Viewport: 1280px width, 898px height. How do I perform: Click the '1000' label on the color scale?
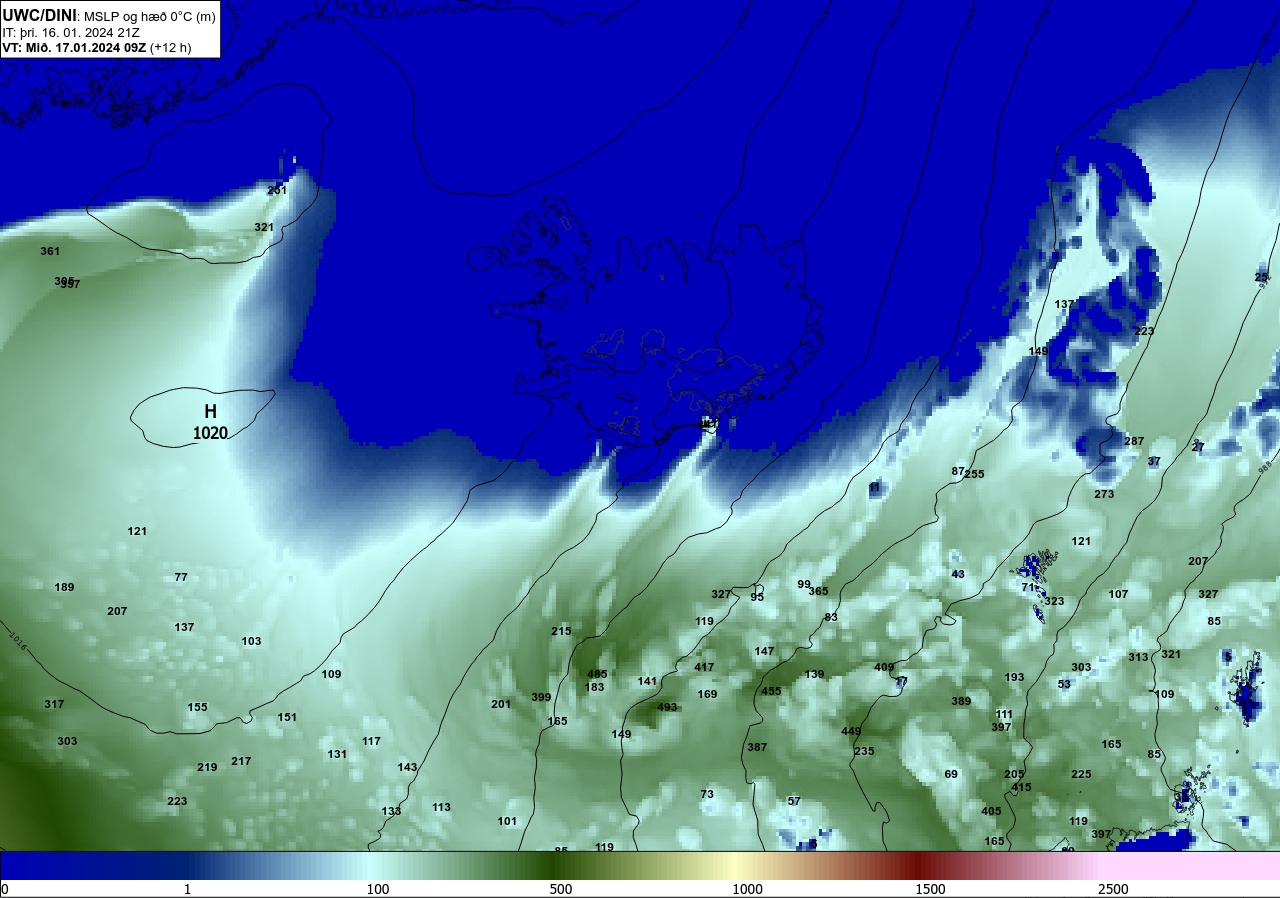[747, 889]
